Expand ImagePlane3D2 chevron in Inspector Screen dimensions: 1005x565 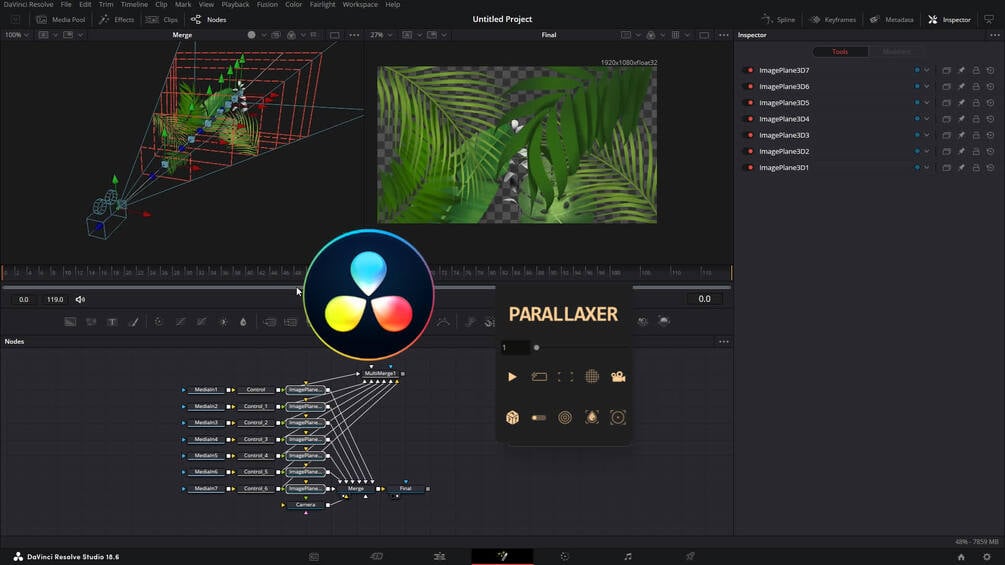926,151
